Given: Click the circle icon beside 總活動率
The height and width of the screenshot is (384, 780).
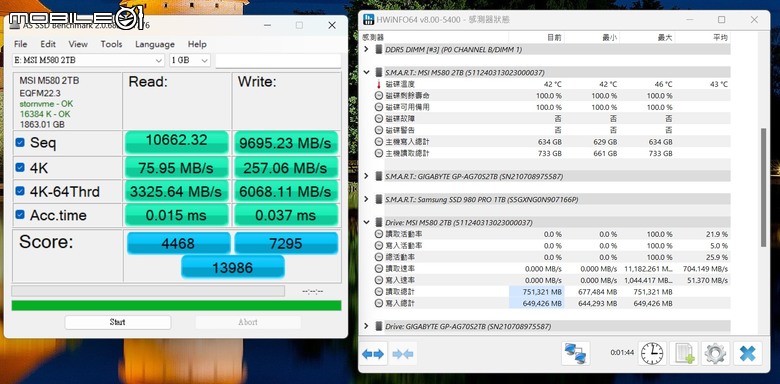Looking at the screenshot, I should [x=379, y=257].
